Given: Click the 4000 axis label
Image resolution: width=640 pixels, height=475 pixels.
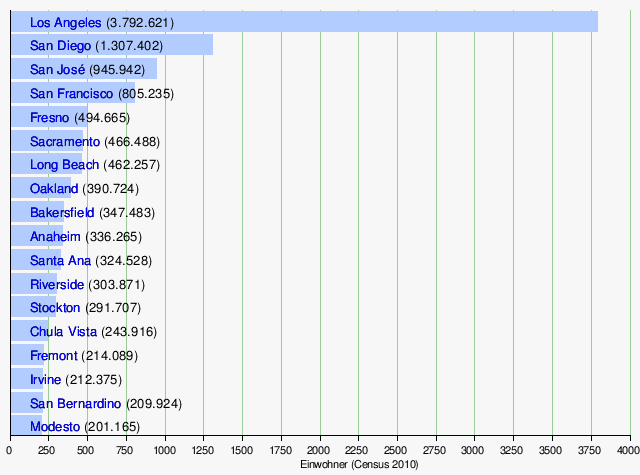Looking at the screenshot, I should click(629, 450).
